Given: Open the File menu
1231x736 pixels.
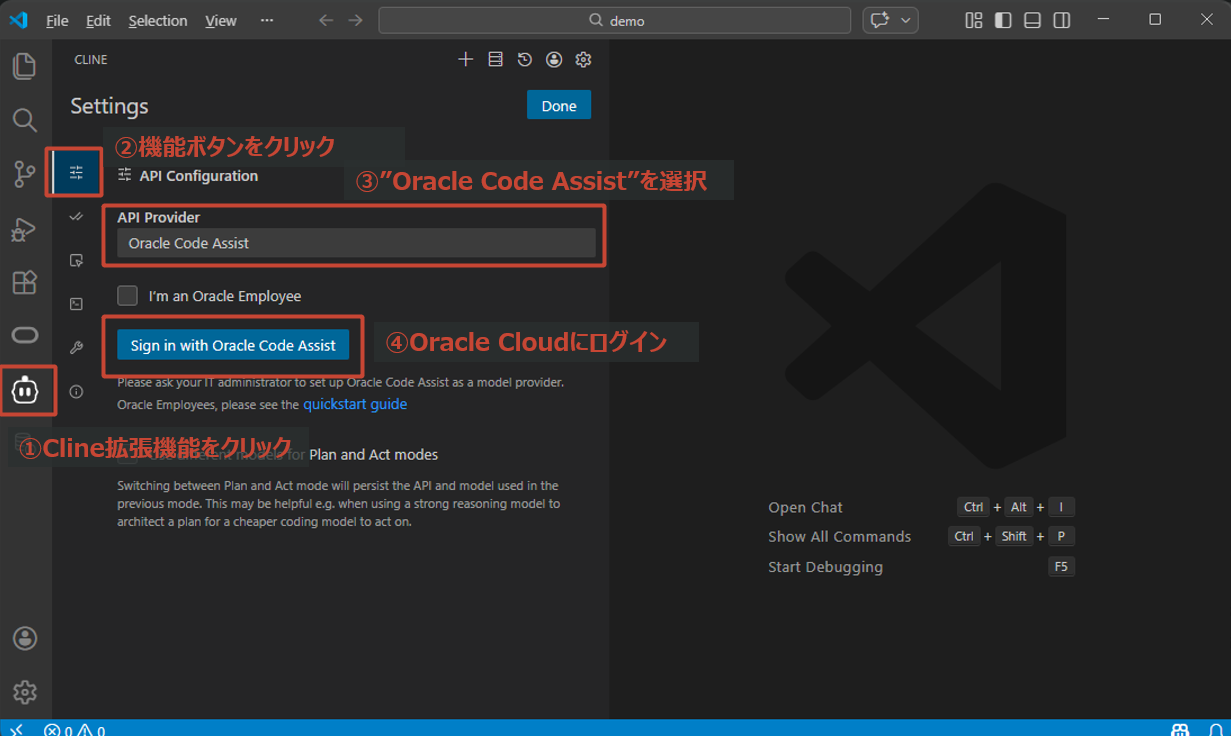Looking at the screenshot, I should click(57, 20).
